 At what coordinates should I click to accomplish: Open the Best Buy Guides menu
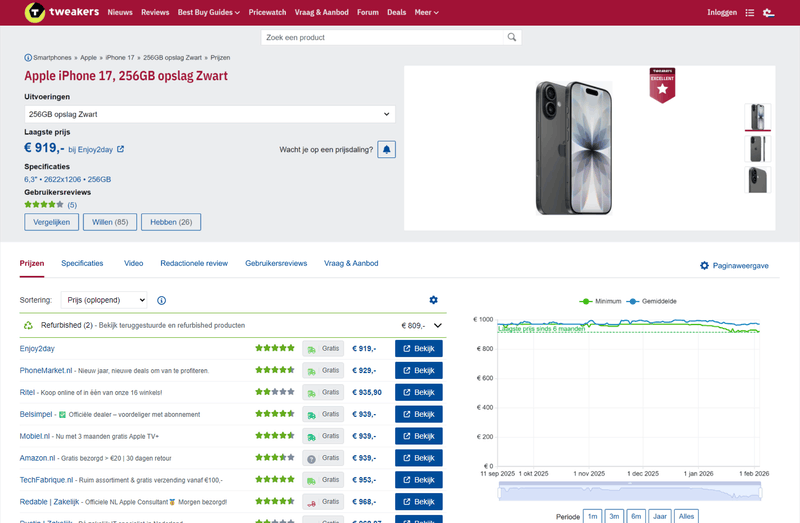[208, 12]
